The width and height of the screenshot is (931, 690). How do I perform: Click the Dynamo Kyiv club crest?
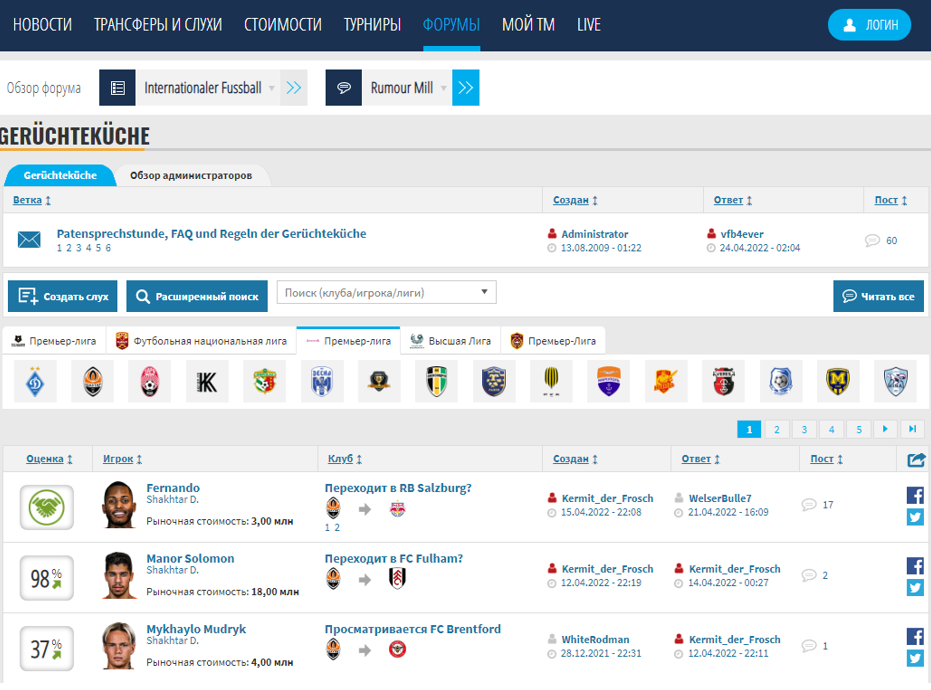click(x=36, y=381)
